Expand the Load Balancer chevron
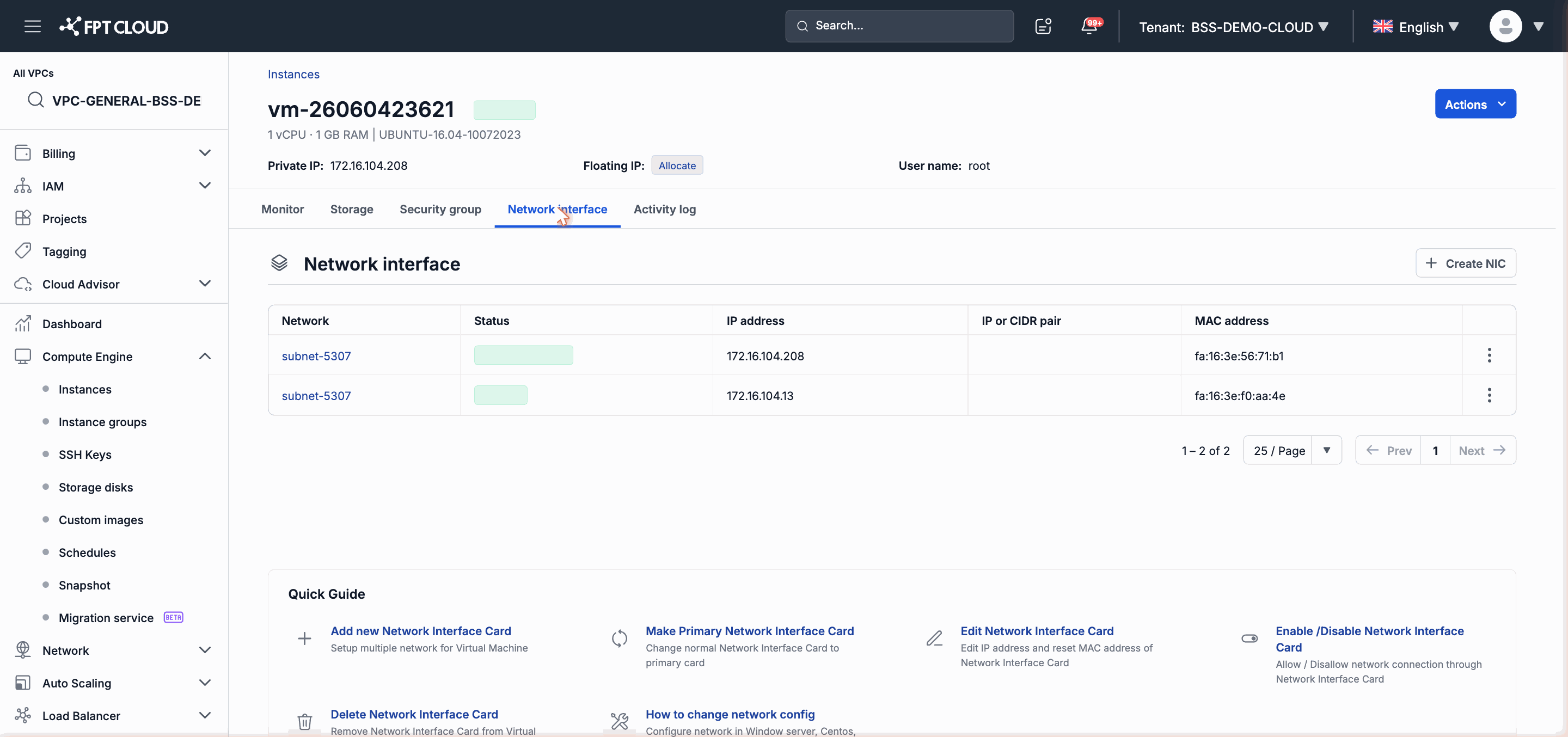 pyautogui.click(x=205, y=715)
